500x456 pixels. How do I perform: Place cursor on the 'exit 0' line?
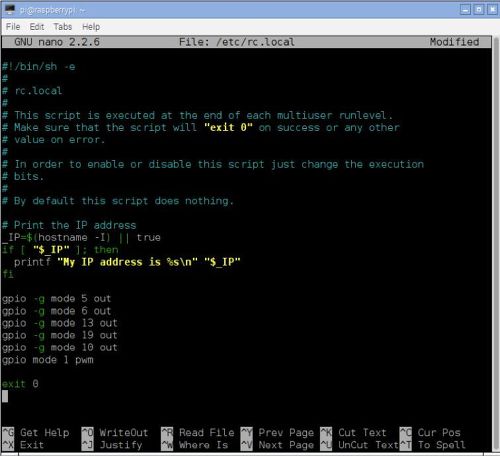point(20,384)
